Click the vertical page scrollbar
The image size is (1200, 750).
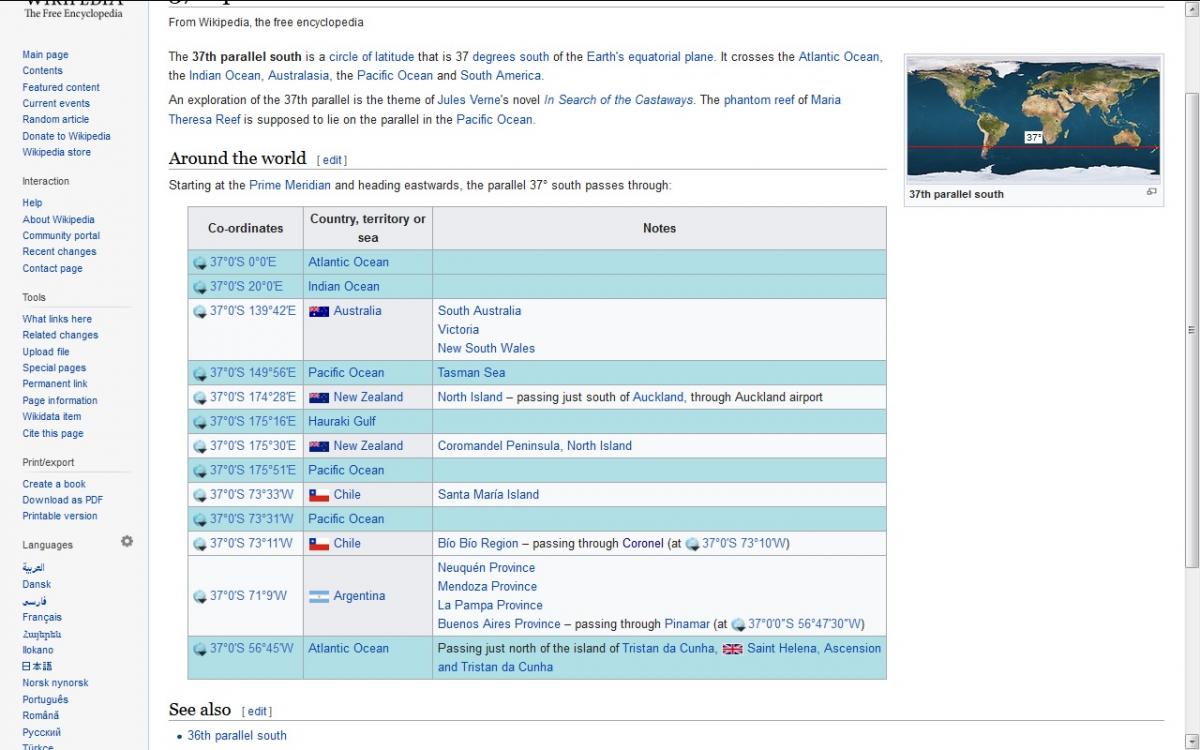coord(1191,330)
